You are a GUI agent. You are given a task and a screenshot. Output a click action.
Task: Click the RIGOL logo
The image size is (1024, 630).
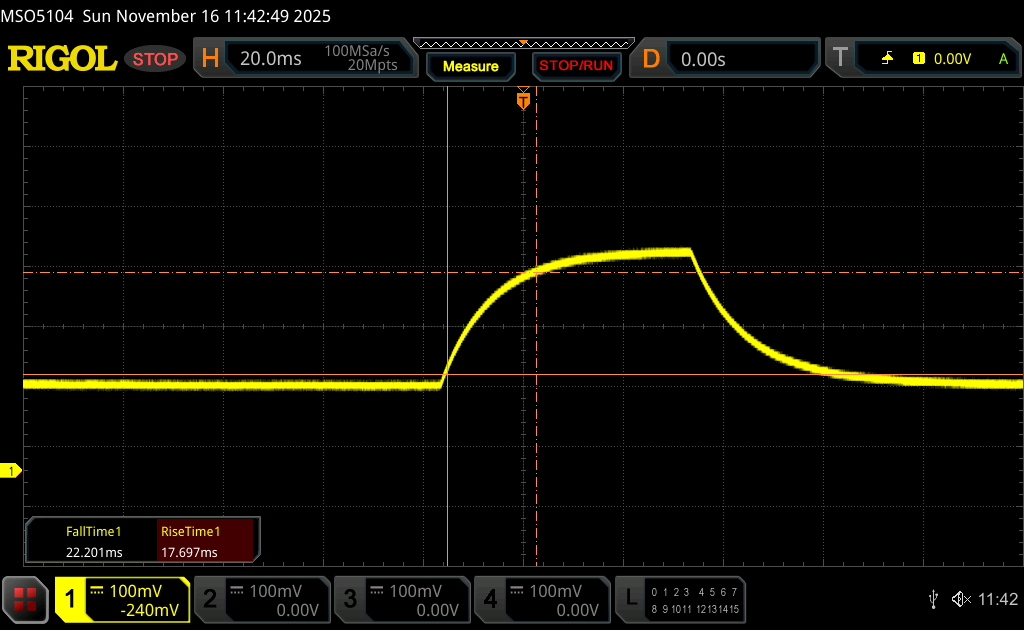tap(62, 59)
